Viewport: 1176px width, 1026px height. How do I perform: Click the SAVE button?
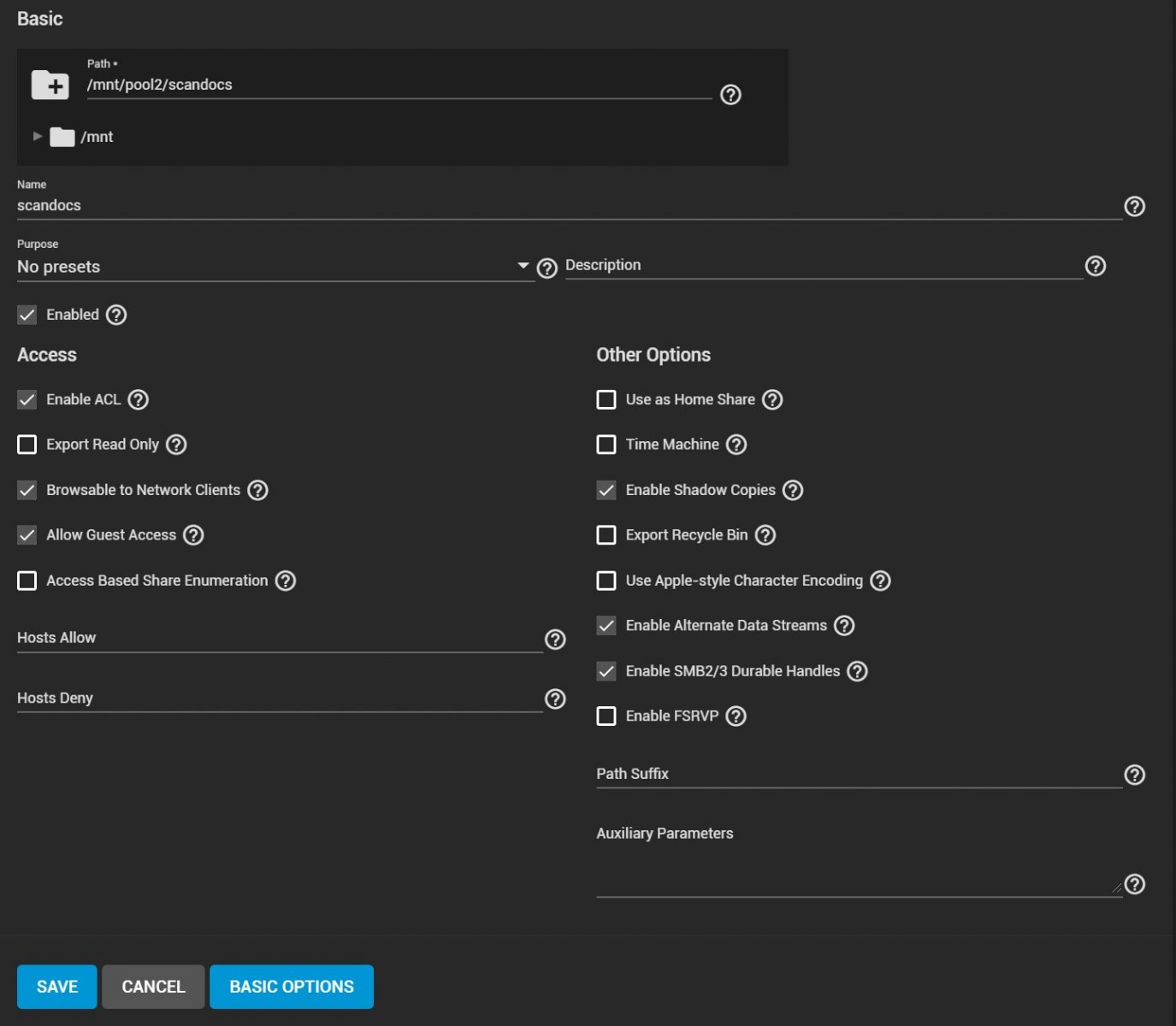click(x=57, y=987)
